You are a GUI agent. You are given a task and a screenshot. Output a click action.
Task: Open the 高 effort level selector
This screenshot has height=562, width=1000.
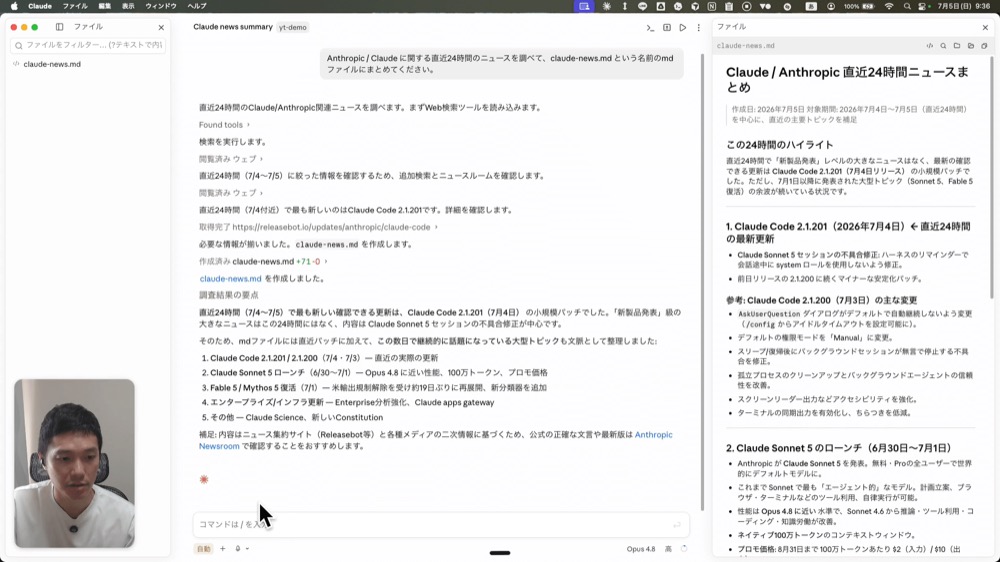click(668, 549)
